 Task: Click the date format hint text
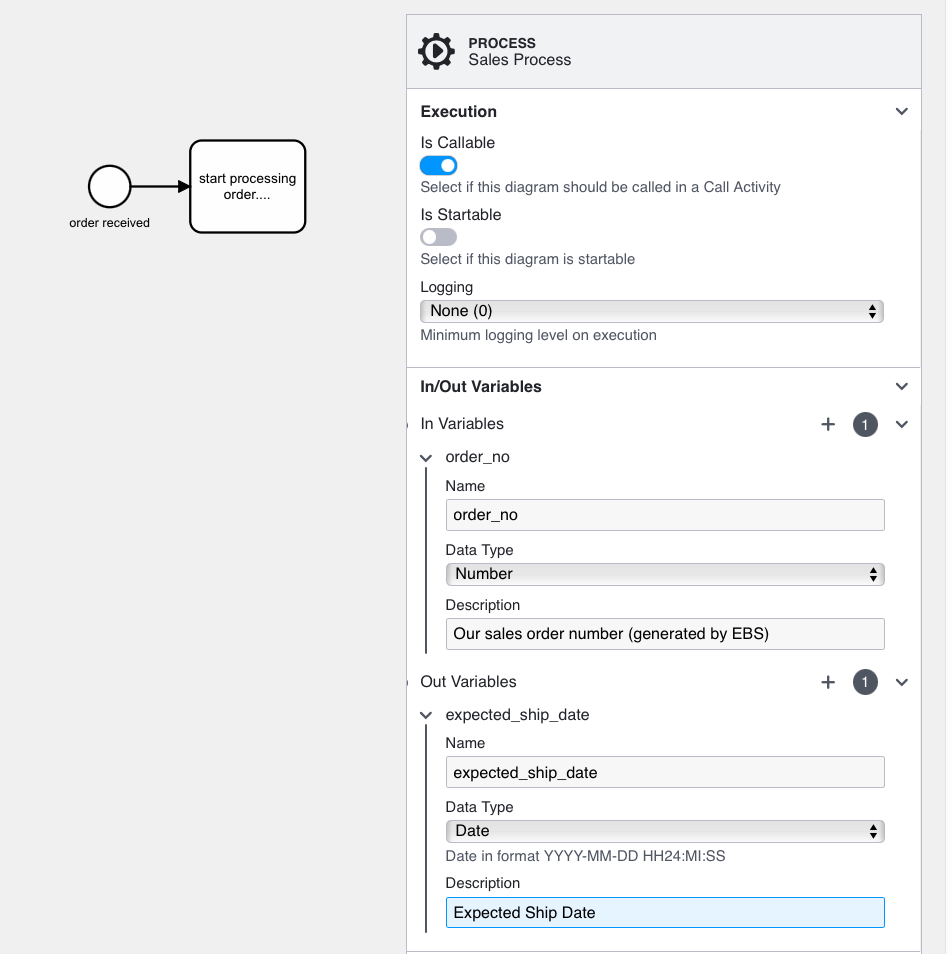click(585, 856)
